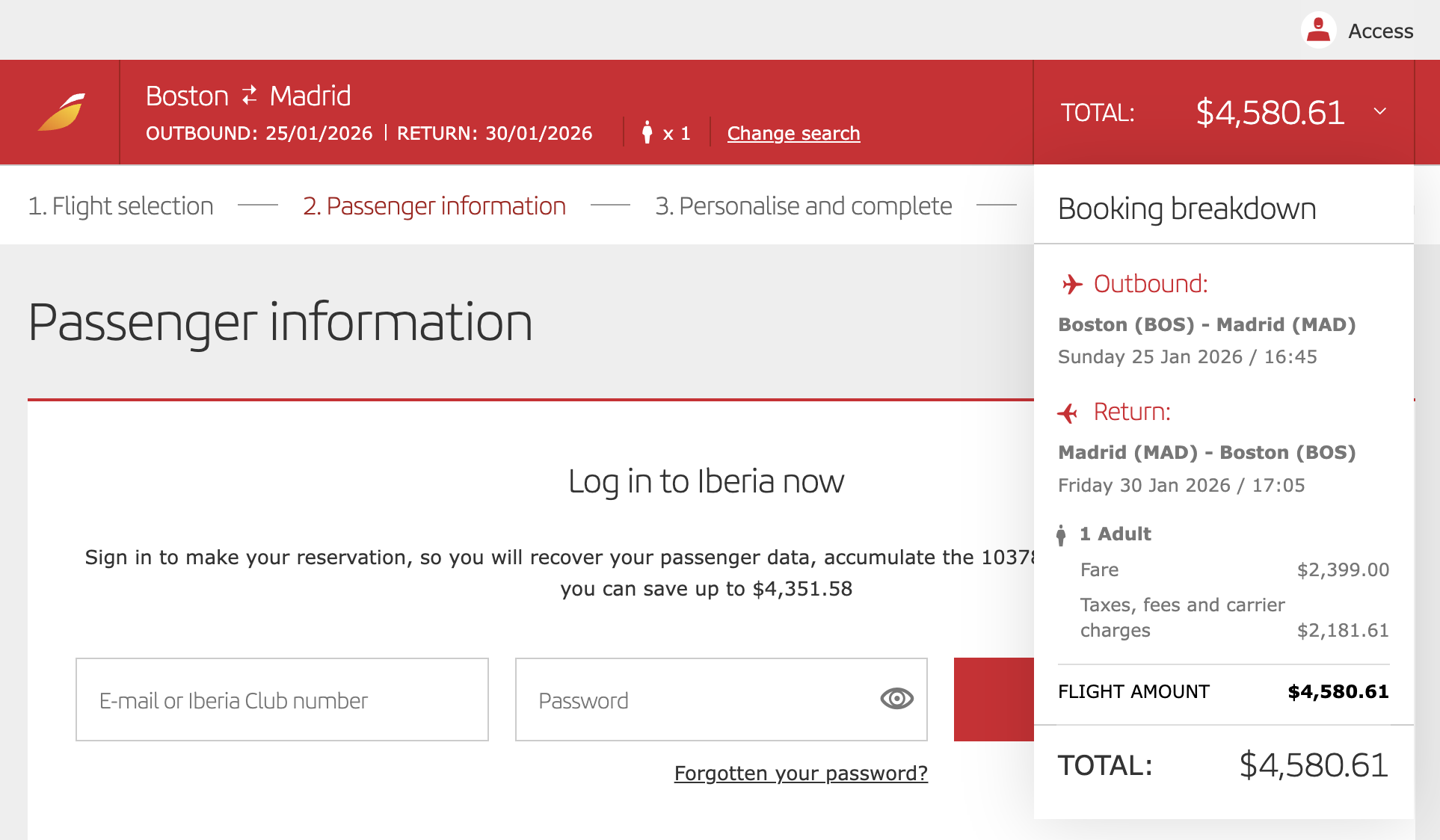Click the Change search link
The image size is (1440, 840).
pos(793,133)
